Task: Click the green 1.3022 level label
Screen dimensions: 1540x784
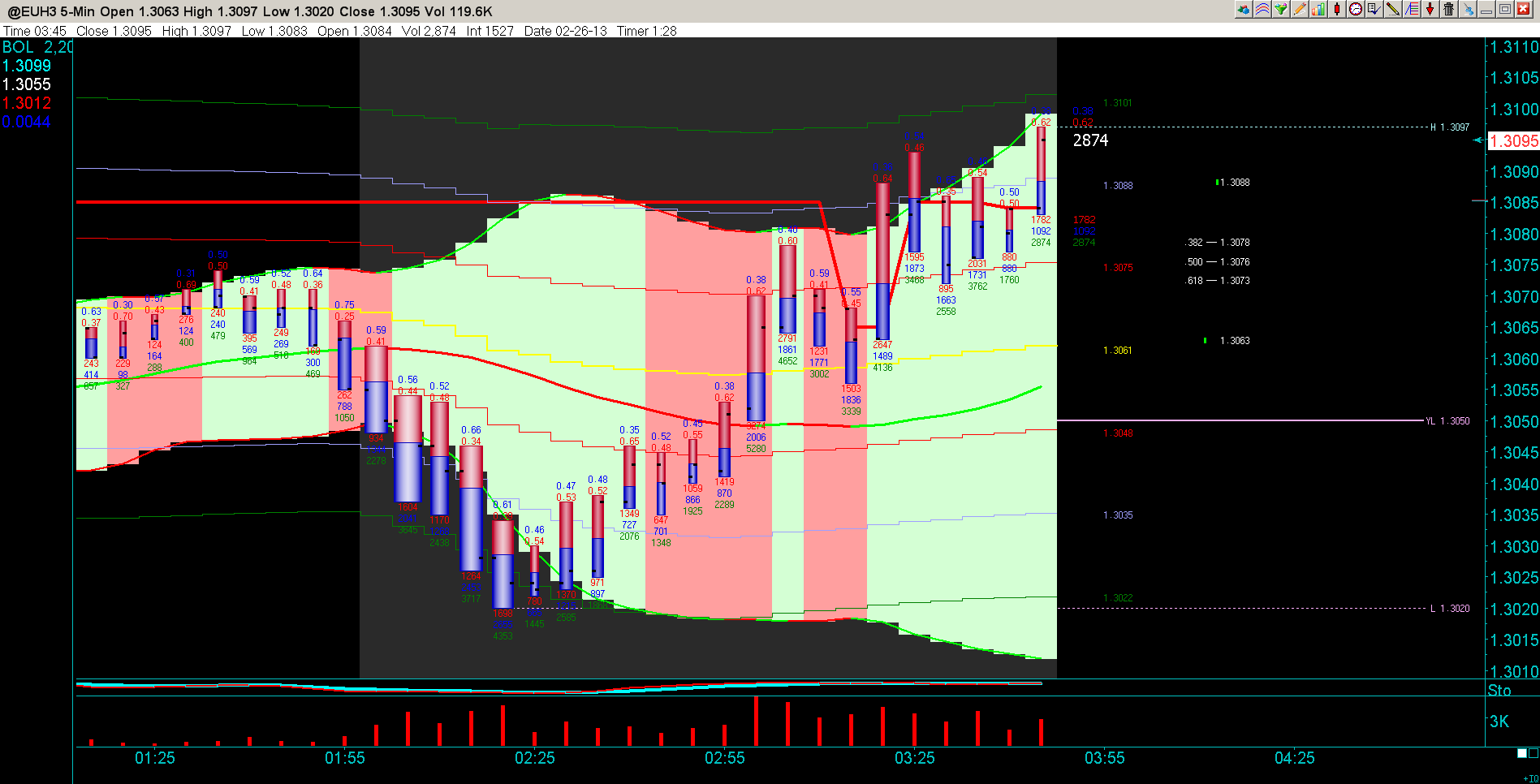Action: [x=1118, y=598]
